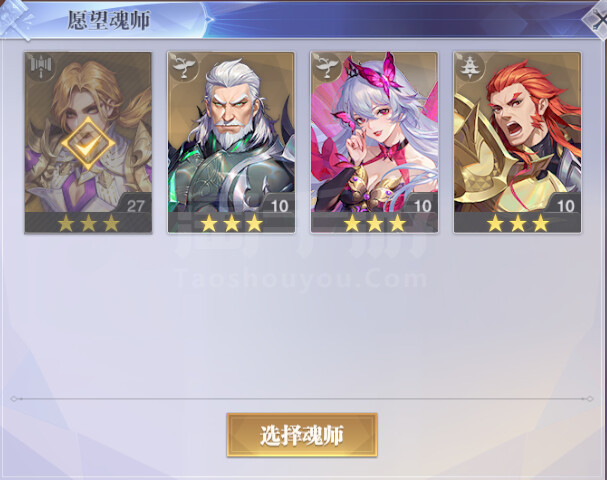Image resolution: width=607 pixels, height=480 pixels.
Task: Click the wing class icon on butterfly girl card
Action: click(x=326, y=67)
